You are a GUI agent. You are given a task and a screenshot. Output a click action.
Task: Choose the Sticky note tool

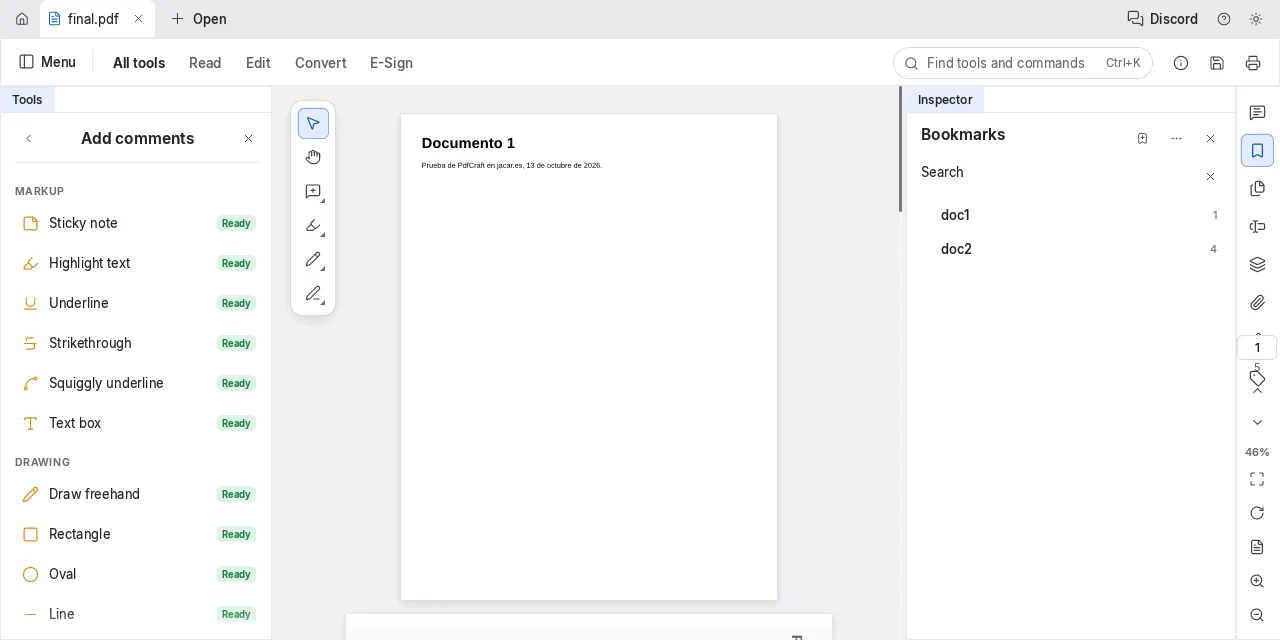click(137, 223)
